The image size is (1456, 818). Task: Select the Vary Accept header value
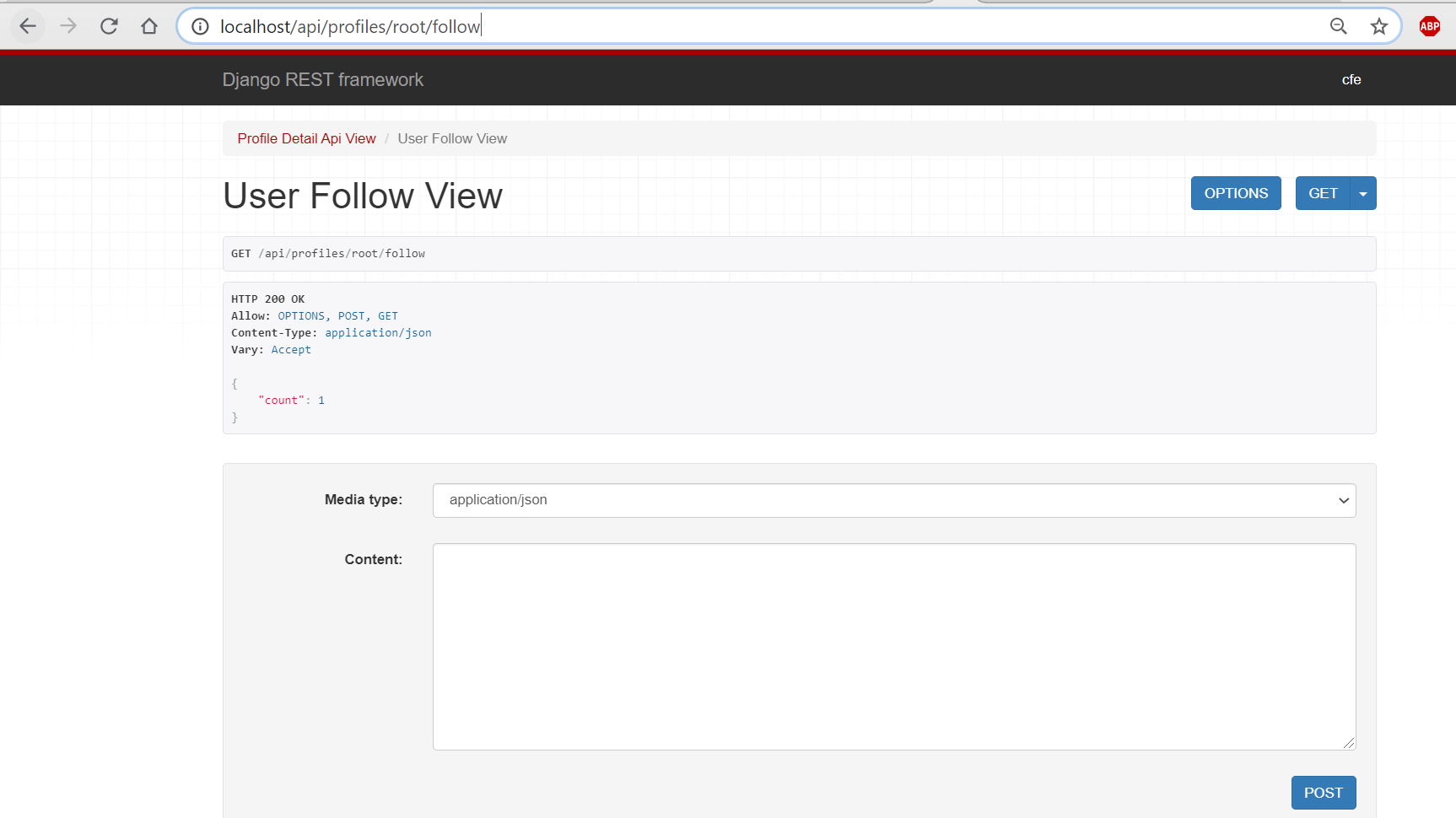(291, 350)
